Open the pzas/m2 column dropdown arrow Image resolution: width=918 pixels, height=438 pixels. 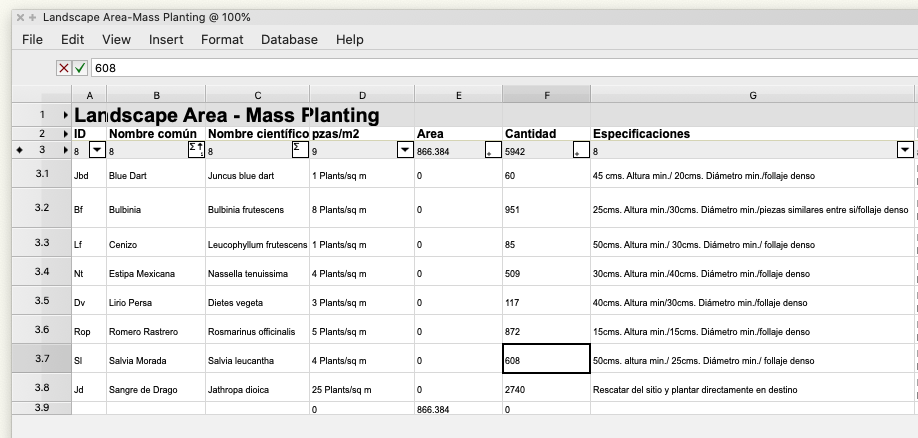404,150
